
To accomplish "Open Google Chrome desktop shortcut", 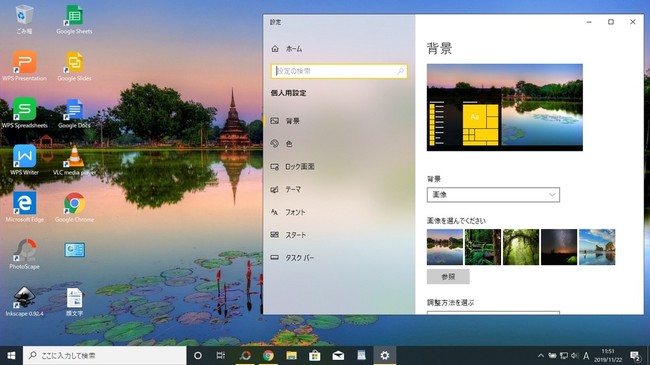I will (75, 207).
